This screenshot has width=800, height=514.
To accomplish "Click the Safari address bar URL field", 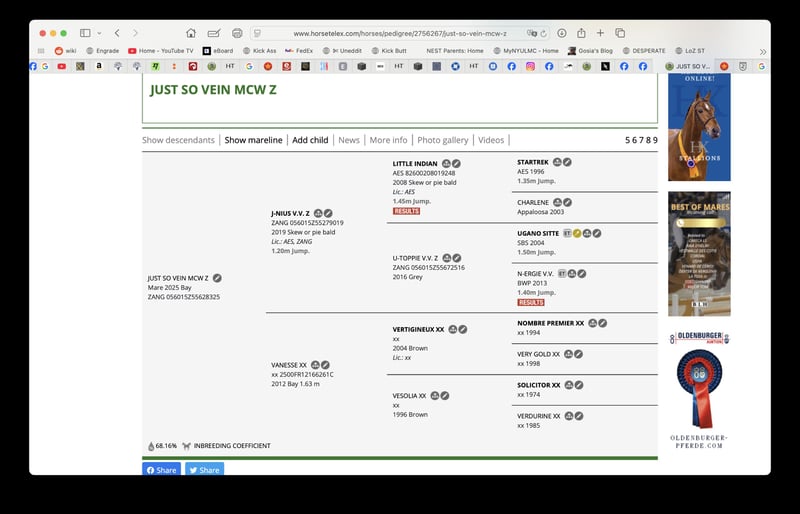I will [400, 33].
